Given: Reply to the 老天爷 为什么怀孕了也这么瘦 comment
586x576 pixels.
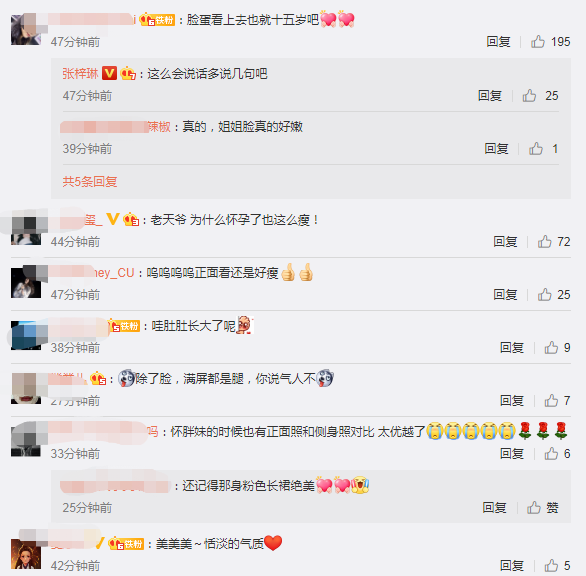Looking at the screenshot, I should [505, 242].
